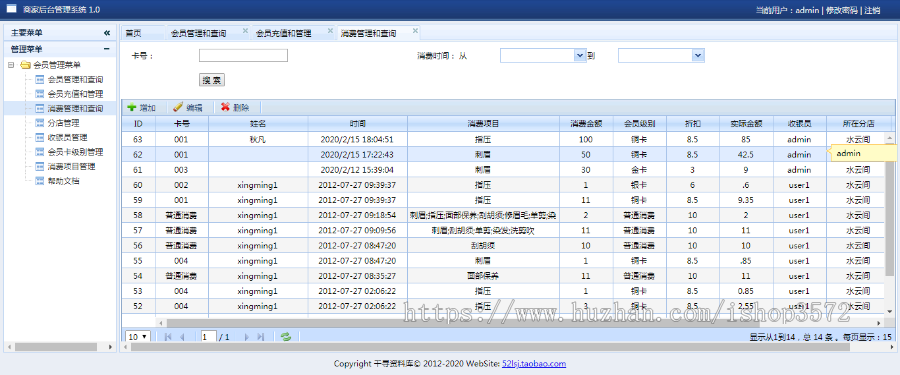Click the 消费金额 column header

pyautogui.click(x=586, y=123)
